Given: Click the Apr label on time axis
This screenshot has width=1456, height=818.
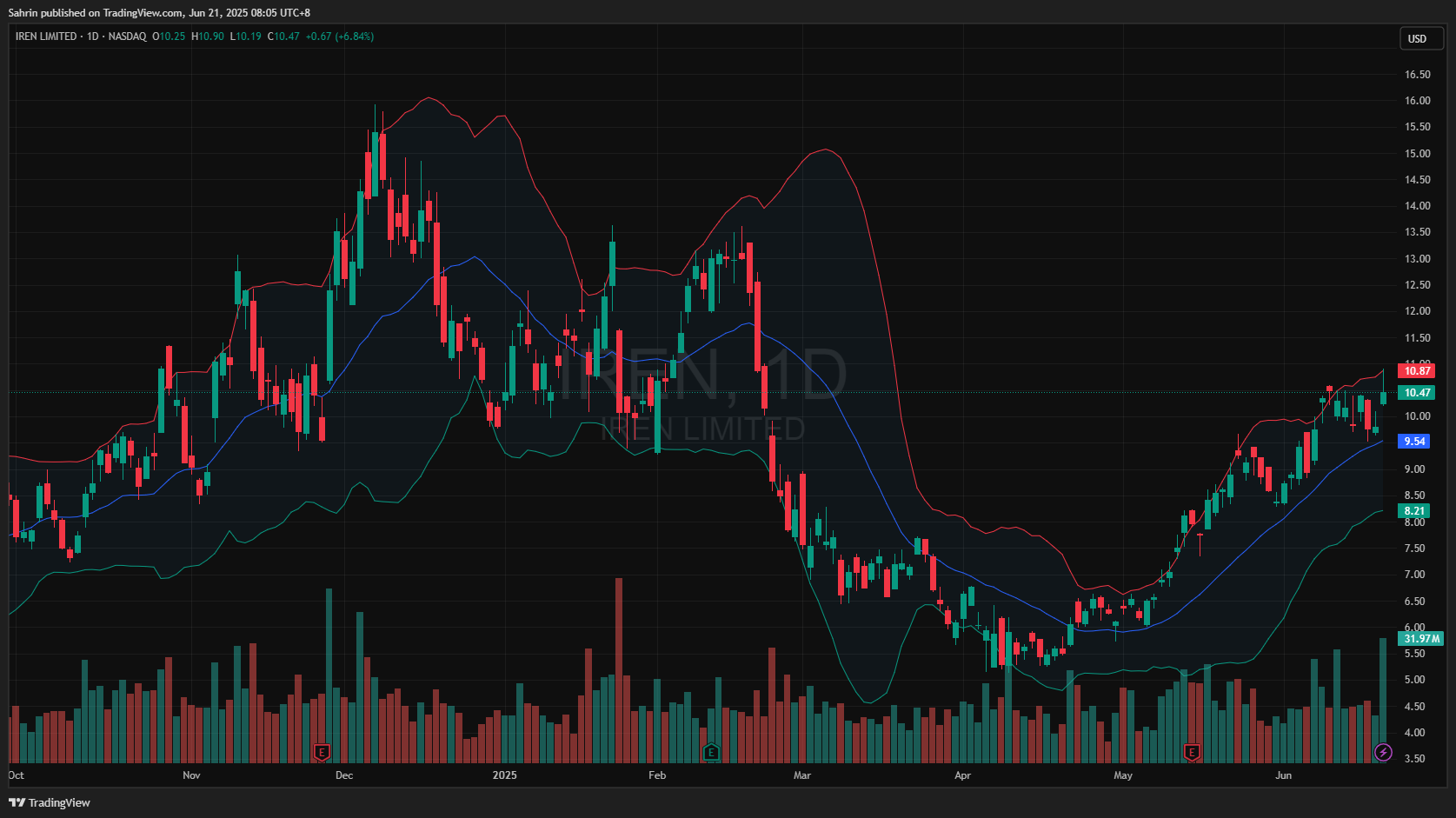Looking at the screenshot, I should click(962, 775).
